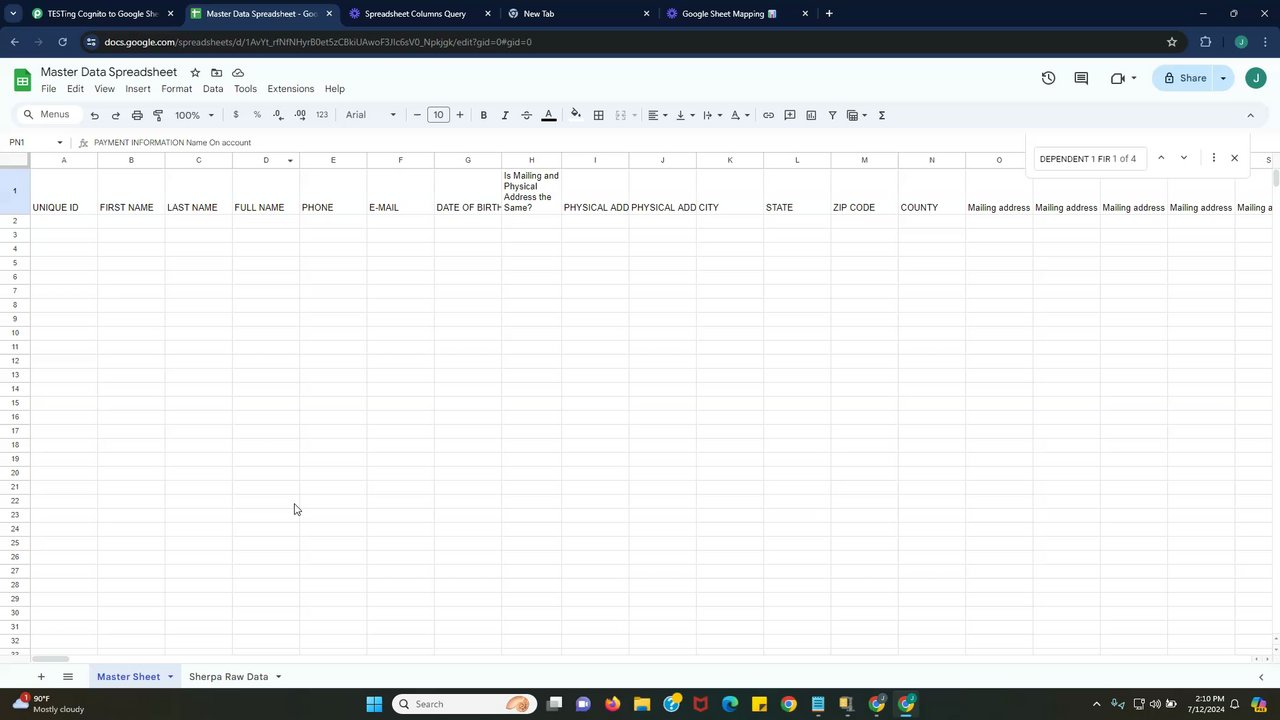Click the redo arrow icon
Image resolution: width=1280 pixels, height=720 pixels.
(116, 115)
